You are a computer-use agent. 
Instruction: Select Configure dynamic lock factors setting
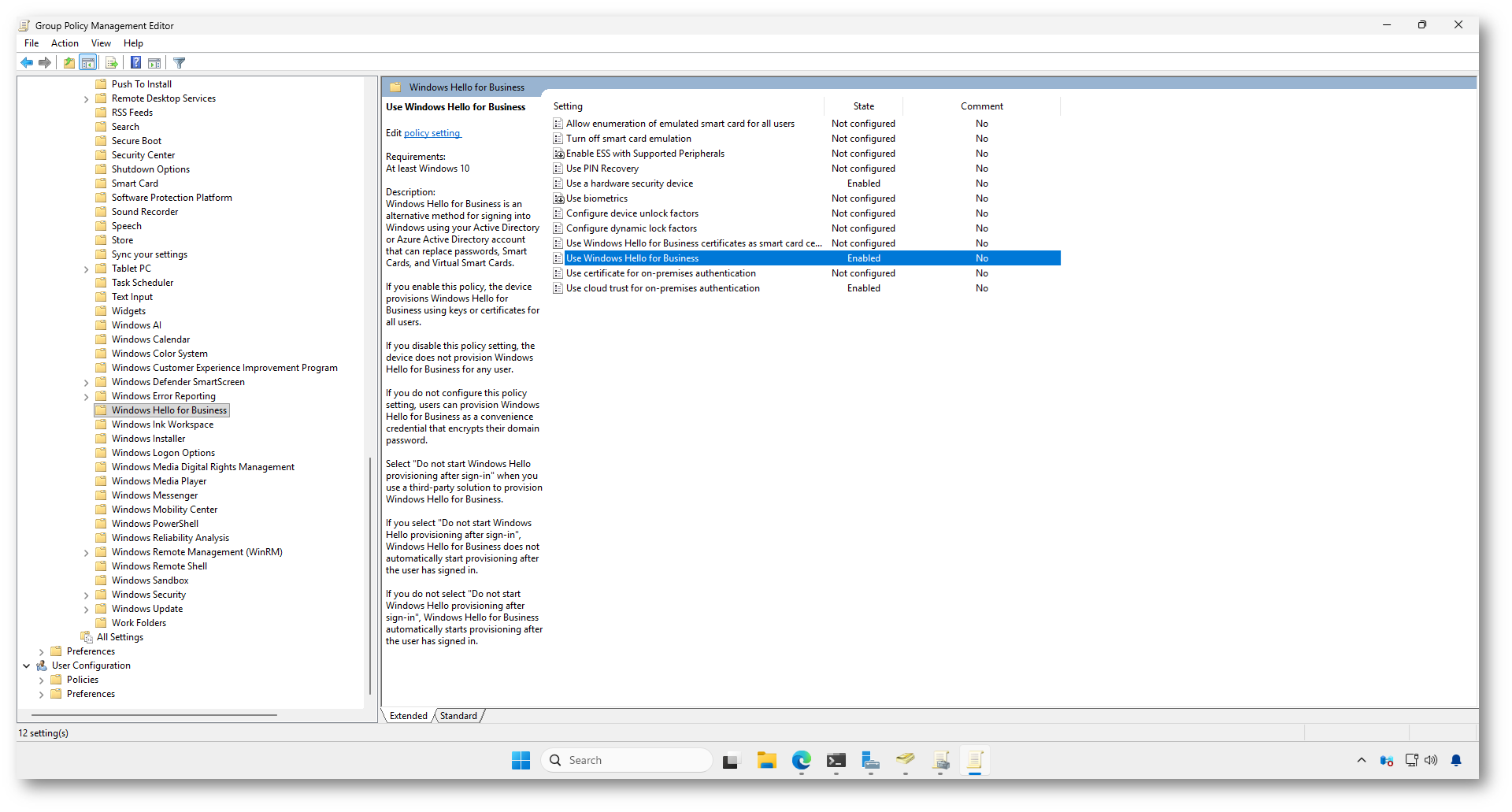point(632,228)
